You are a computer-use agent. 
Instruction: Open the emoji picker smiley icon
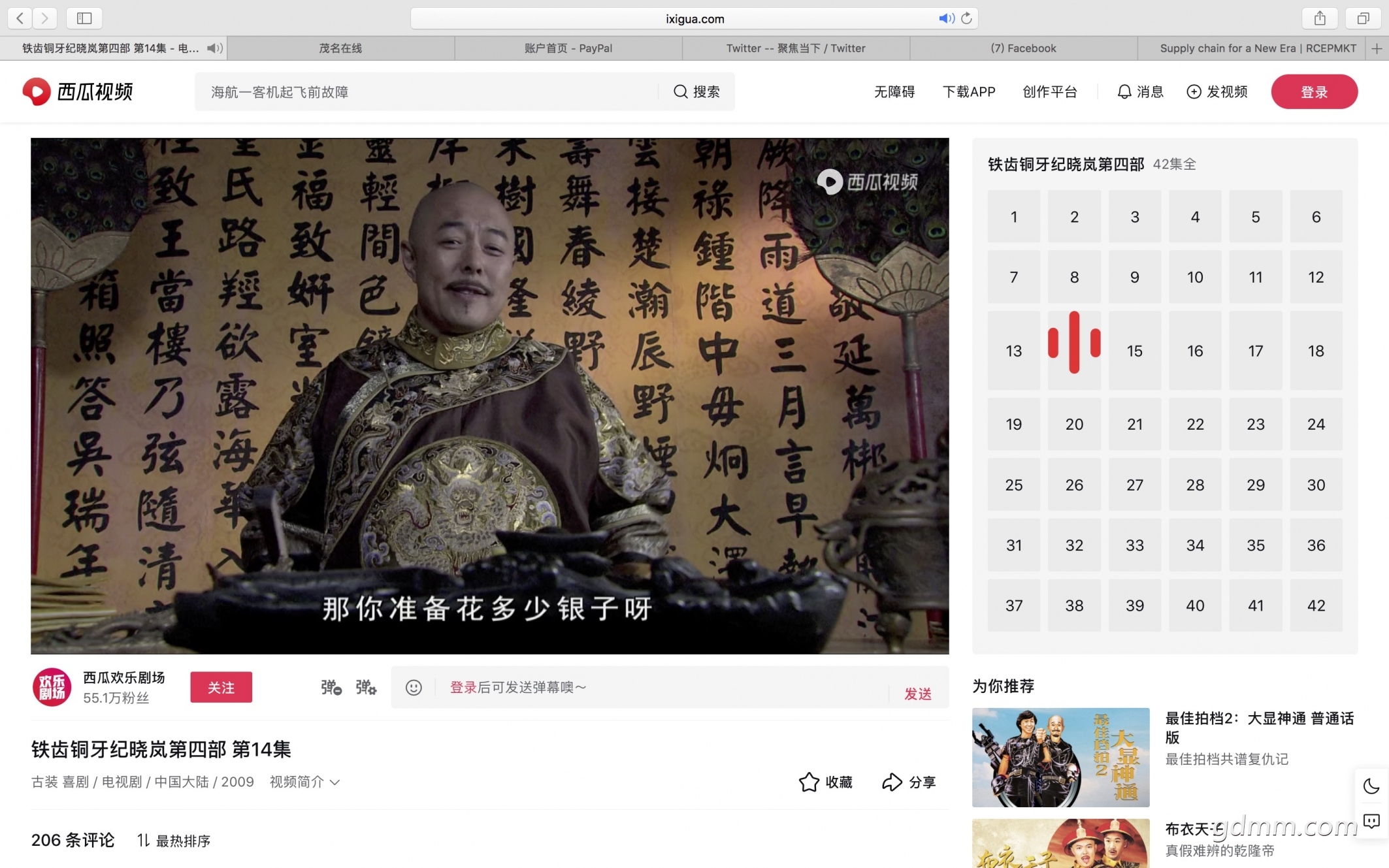[x=414, y=687]
